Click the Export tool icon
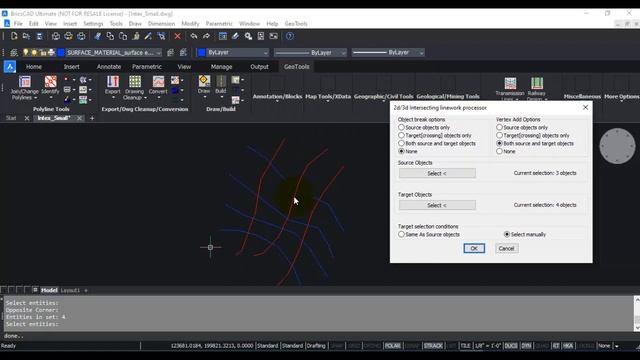The height and width of the screenshot is (360, 640). point(113,82)
